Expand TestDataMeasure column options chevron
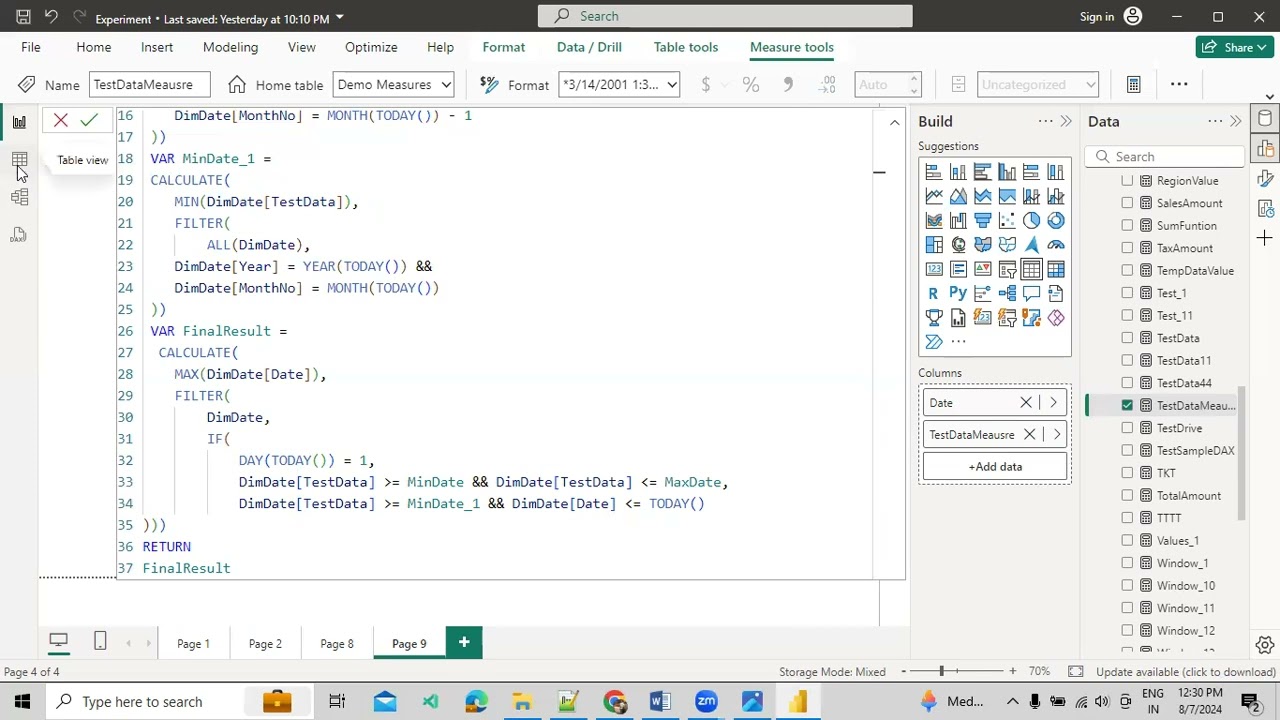Screen dimensions: 1280x720 (1057, 435)
